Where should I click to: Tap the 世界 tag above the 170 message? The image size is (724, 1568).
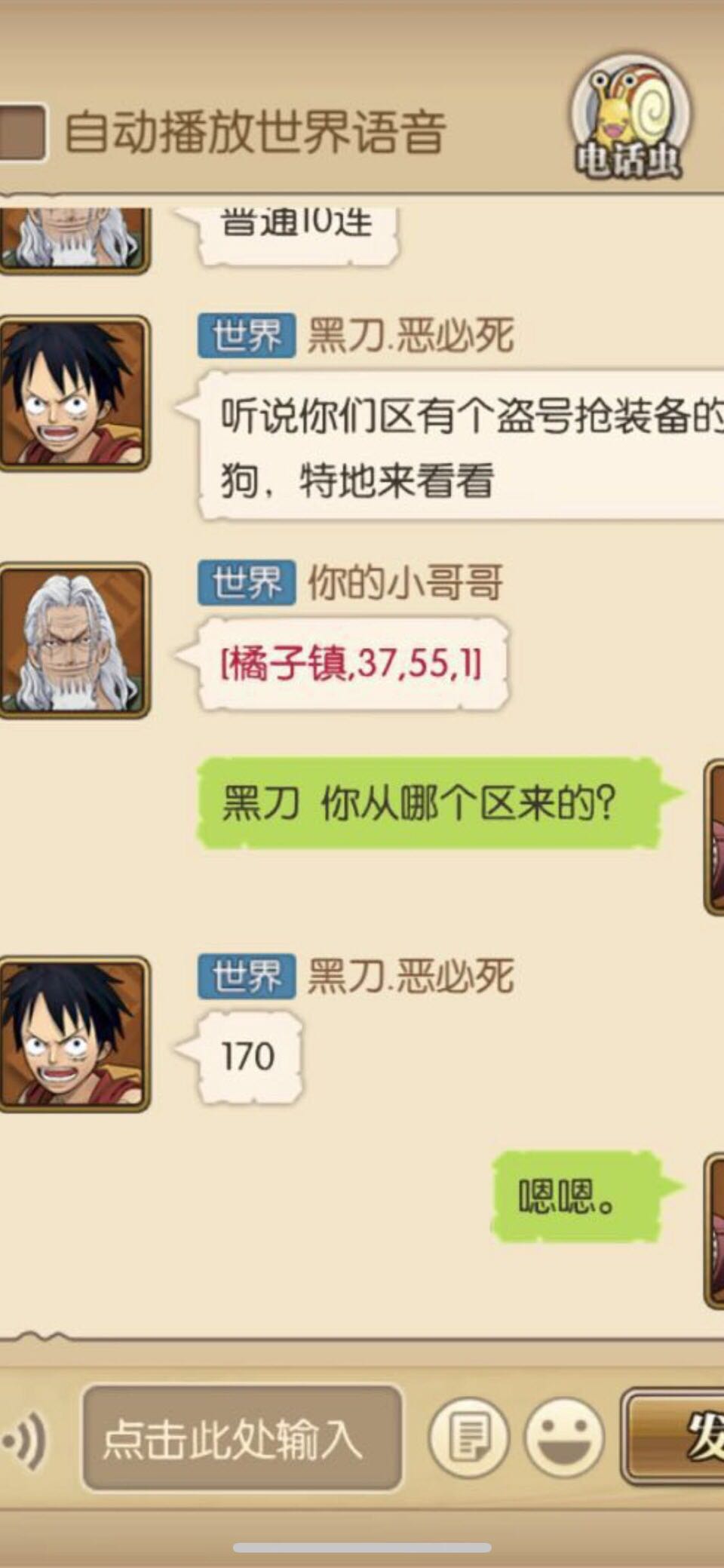(246, 976)
